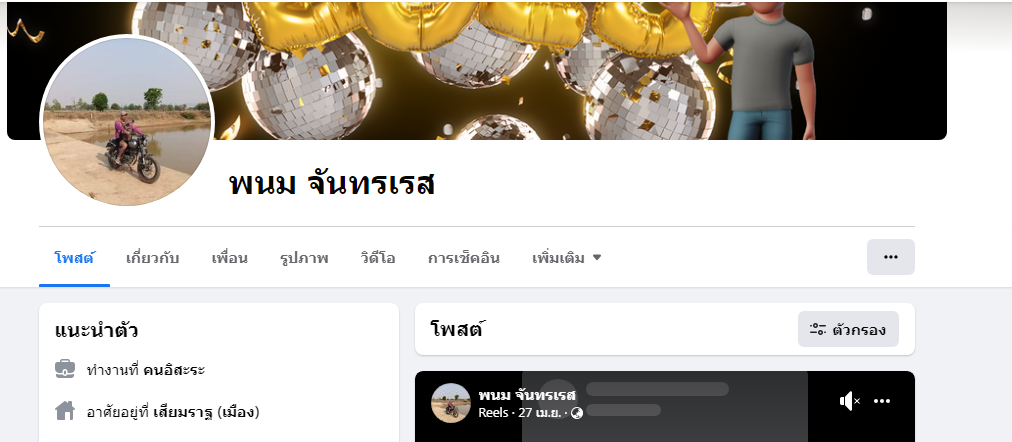Select the โพสต์ tab
This screenshot has width=1012, height=442.
click(74, 258)
